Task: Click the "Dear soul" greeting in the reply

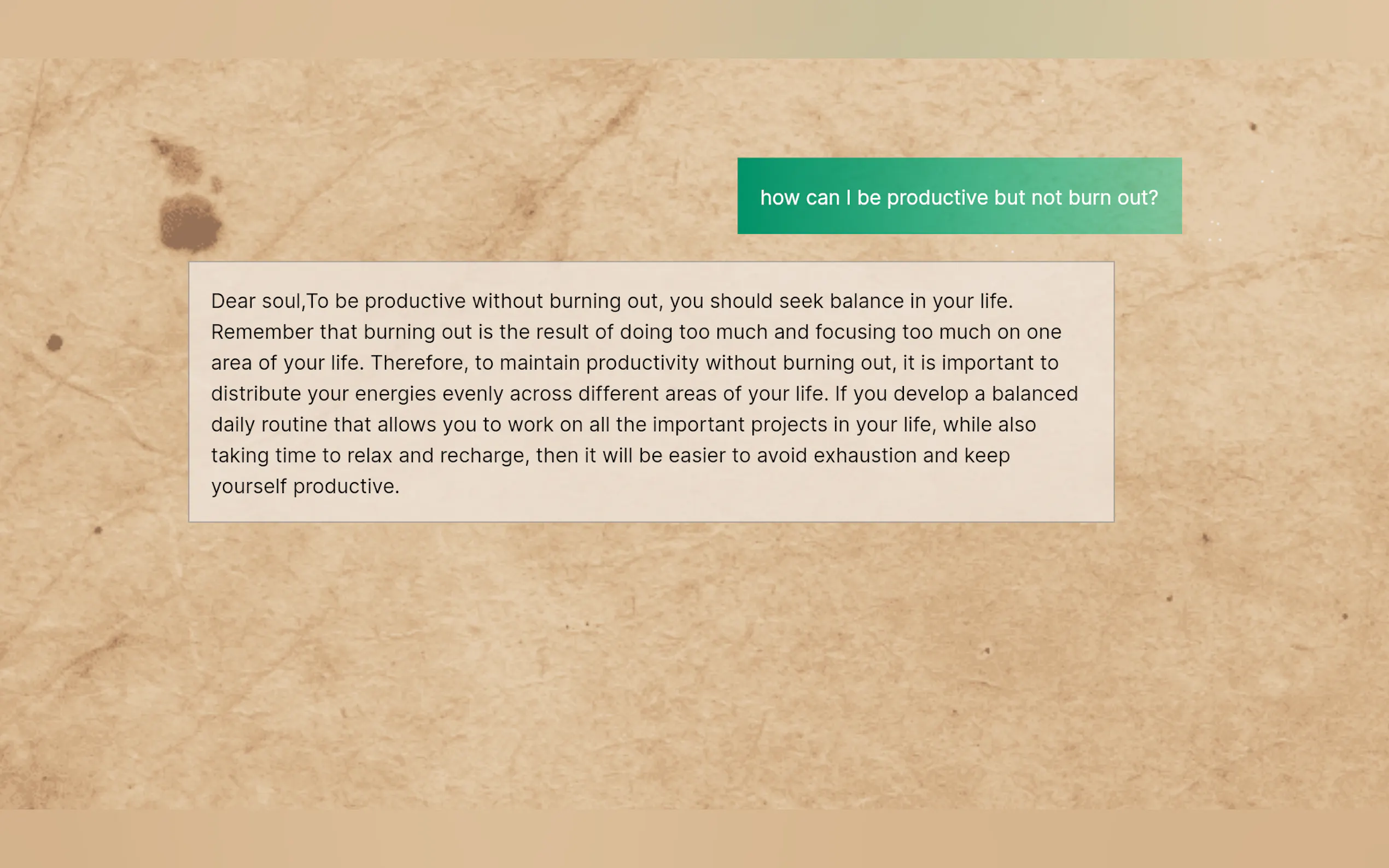Action: coord(255,301)
